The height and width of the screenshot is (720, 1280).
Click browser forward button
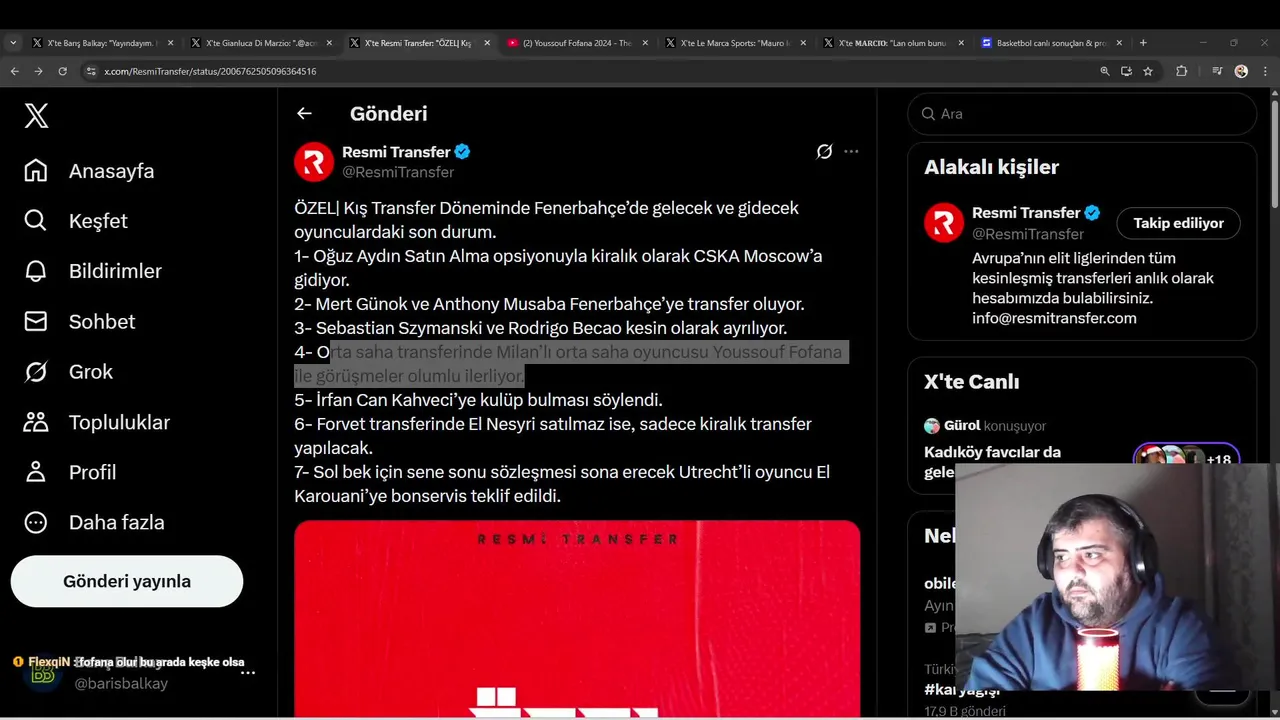[x=38, y=71]
